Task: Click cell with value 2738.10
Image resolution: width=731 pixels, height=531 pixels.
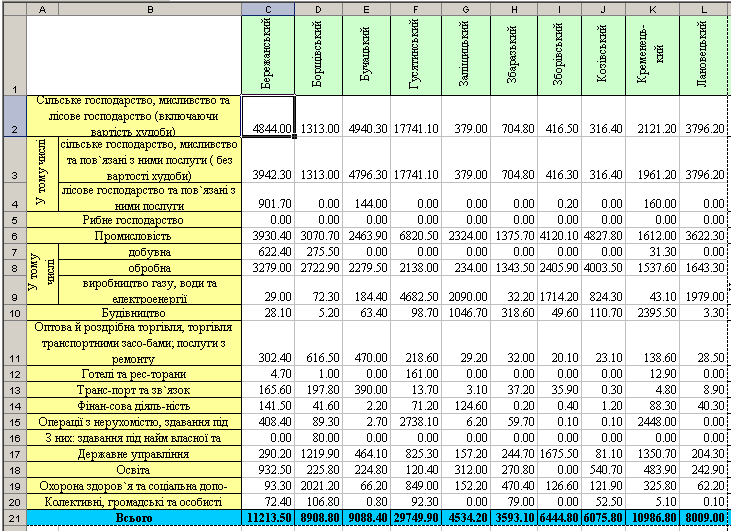Action: pyautogui.click(x=416, y=422)
